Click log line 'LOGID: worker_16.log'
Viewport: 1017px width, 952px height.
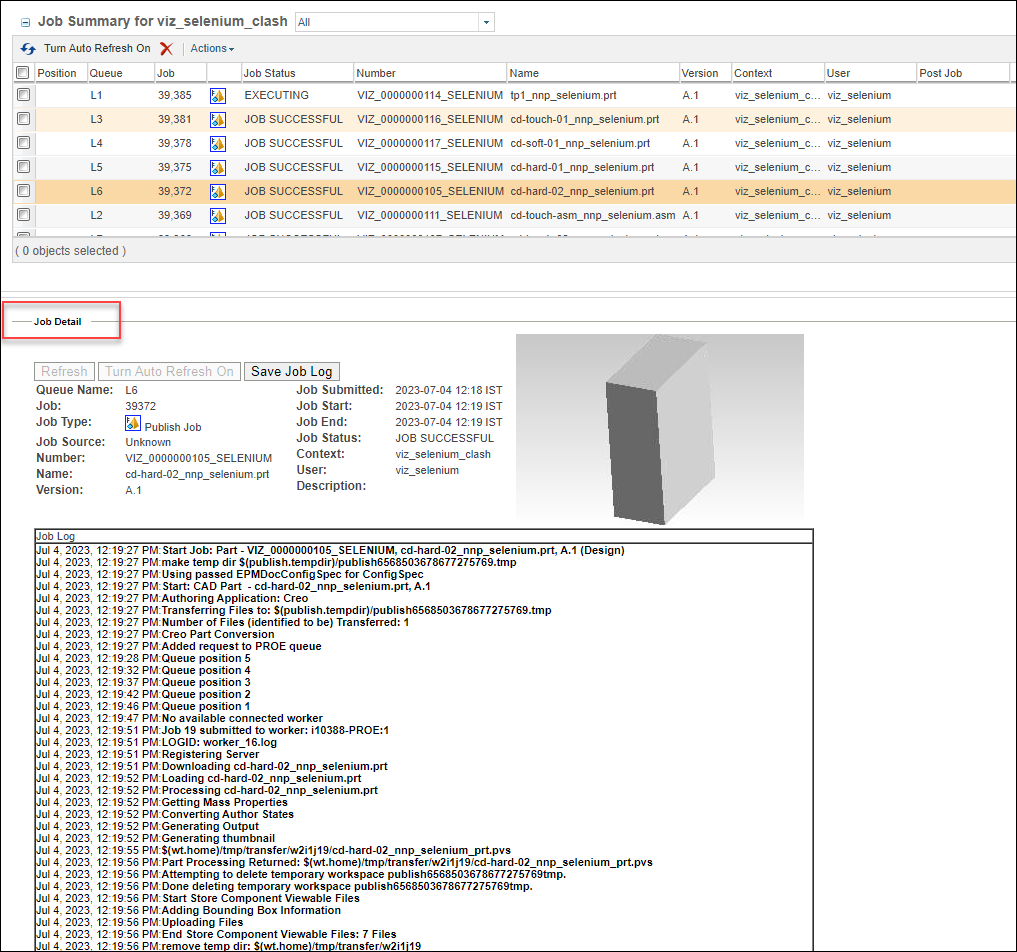tap(219, 743)
